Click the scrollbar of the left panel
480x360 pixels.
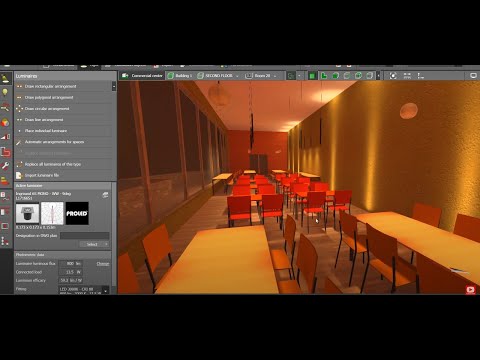tap(114, 233)
